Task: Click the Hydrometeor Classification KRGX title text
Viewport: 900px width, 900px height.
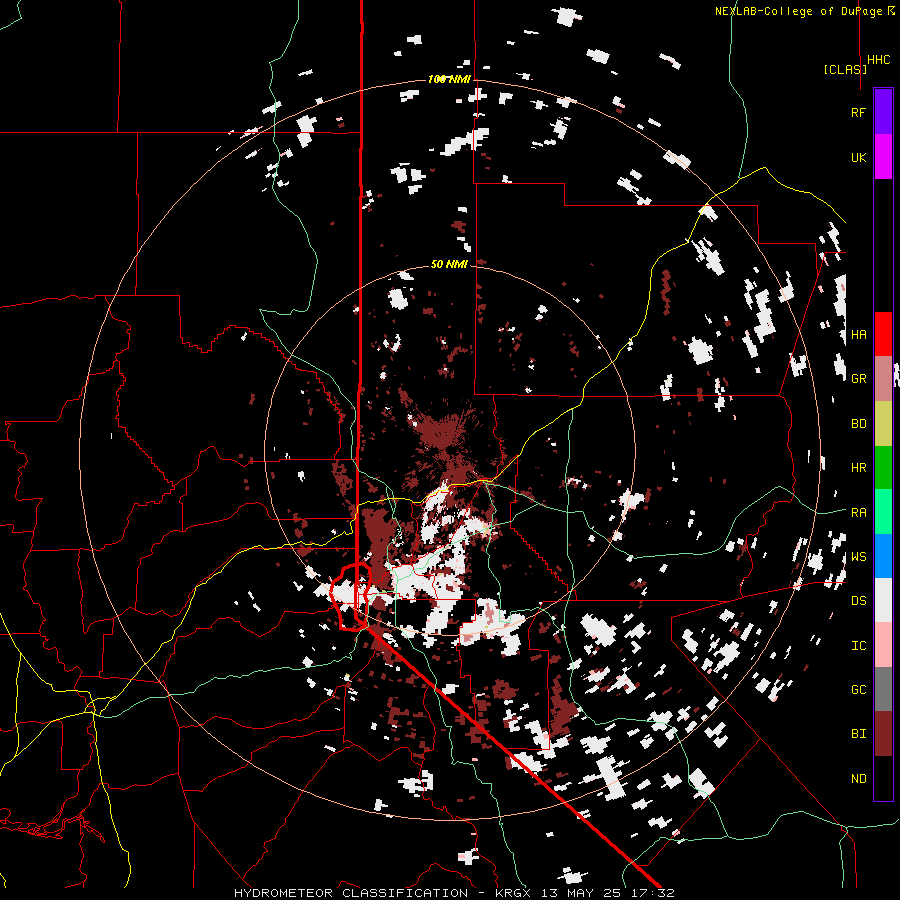Action: (x=454, y=893)
